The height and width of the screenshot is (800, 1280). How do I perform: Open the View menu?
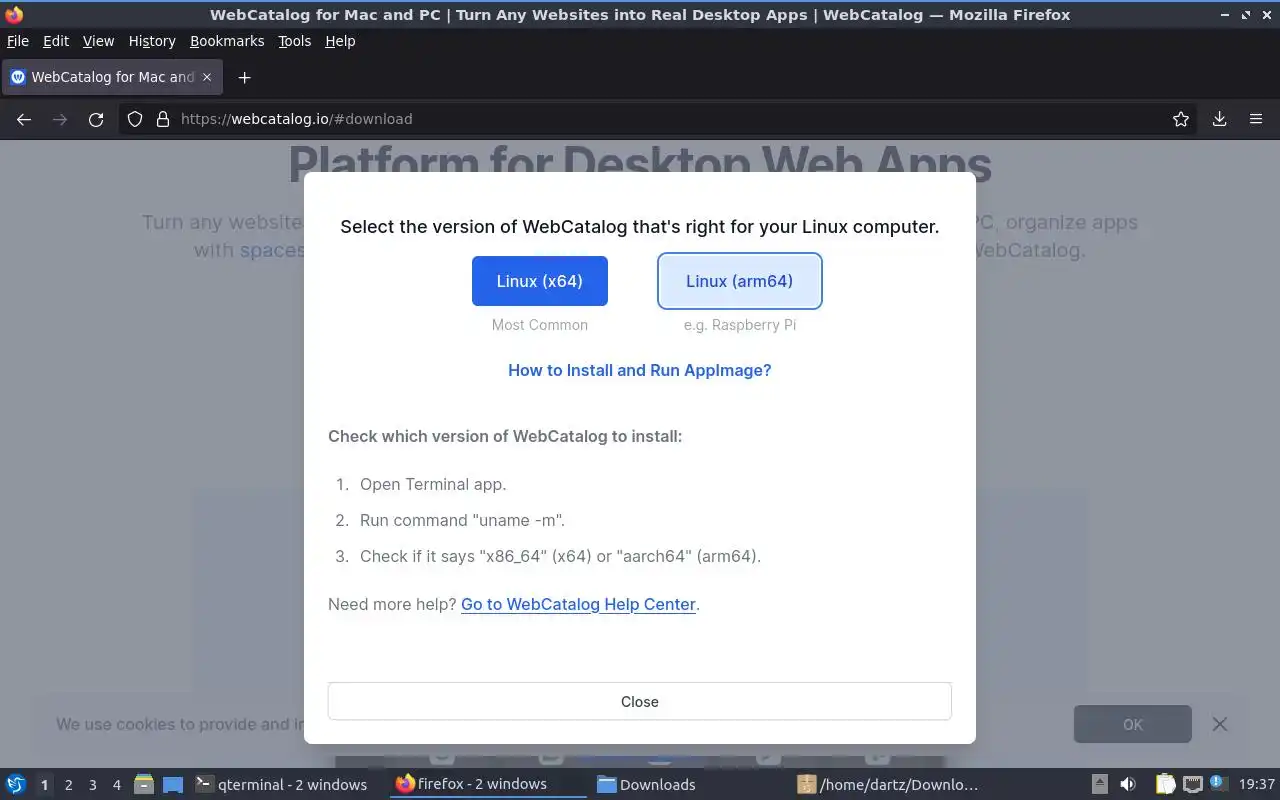(98, 41)
